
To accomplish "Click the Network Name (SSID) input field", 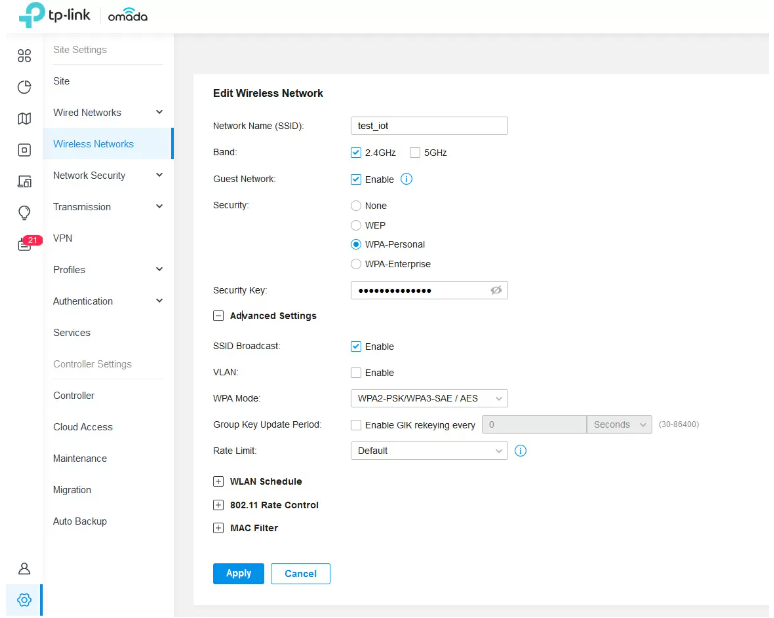I will (x=429, y=126).
